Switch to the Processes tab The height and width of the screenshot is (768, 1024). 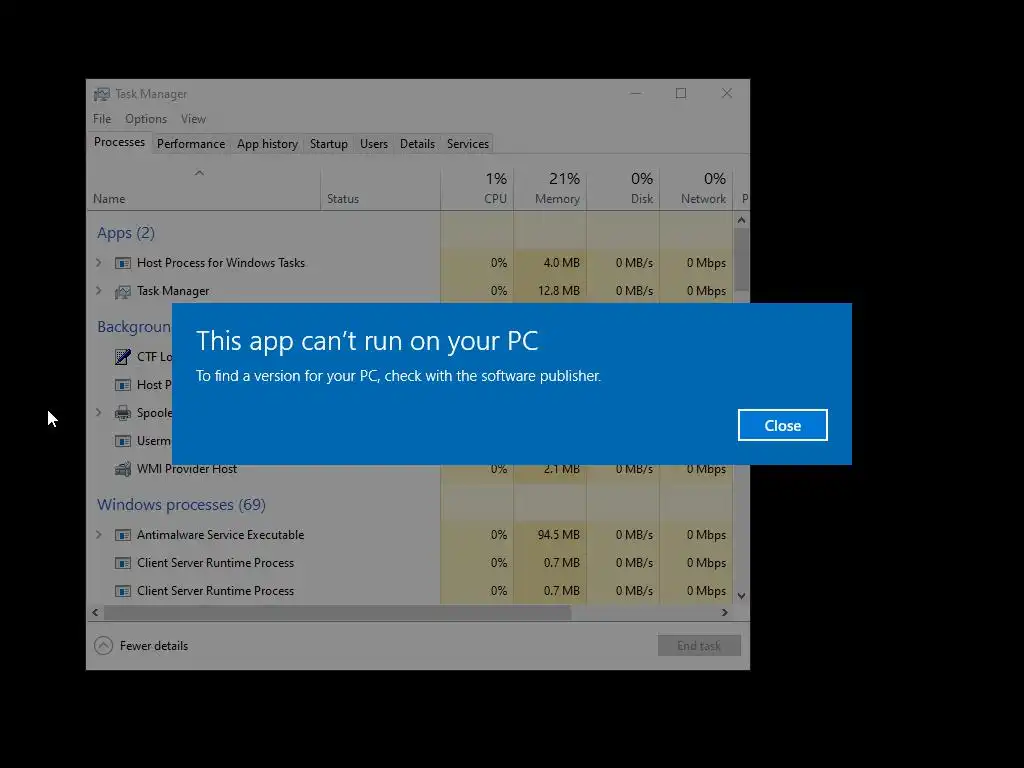click(120, 142)
